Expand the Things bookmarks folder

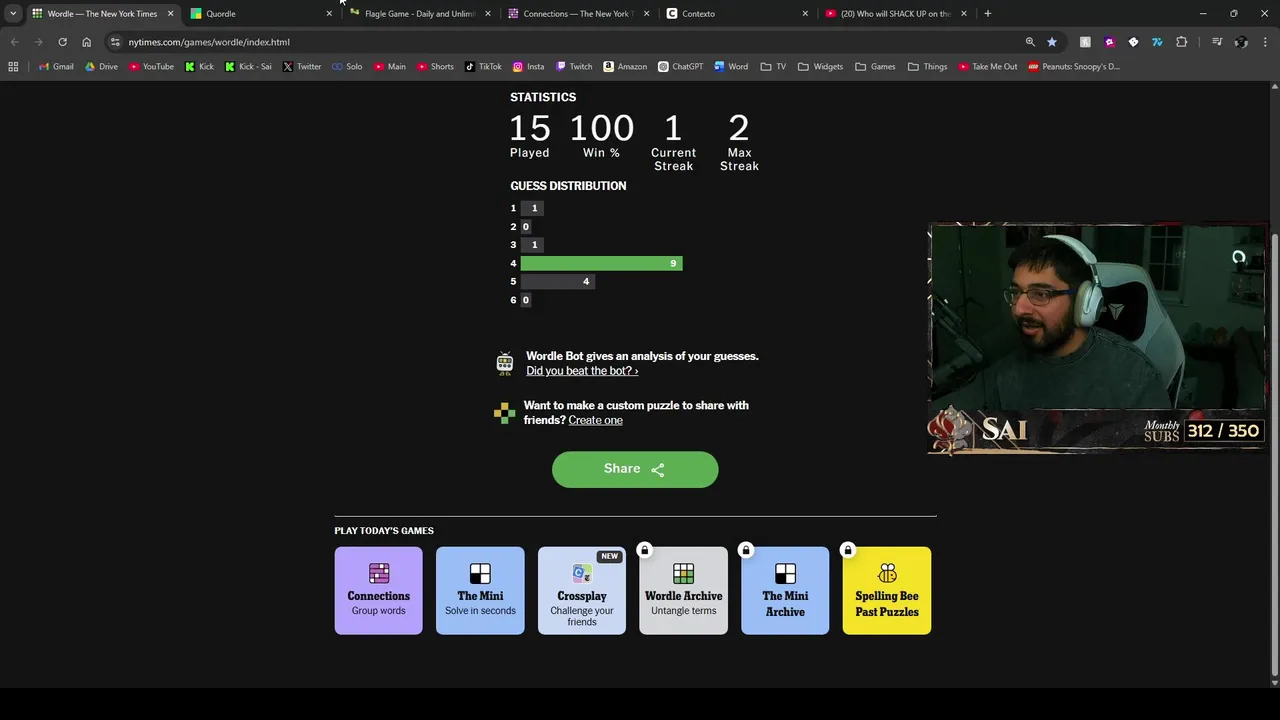[x=927, y=66]
